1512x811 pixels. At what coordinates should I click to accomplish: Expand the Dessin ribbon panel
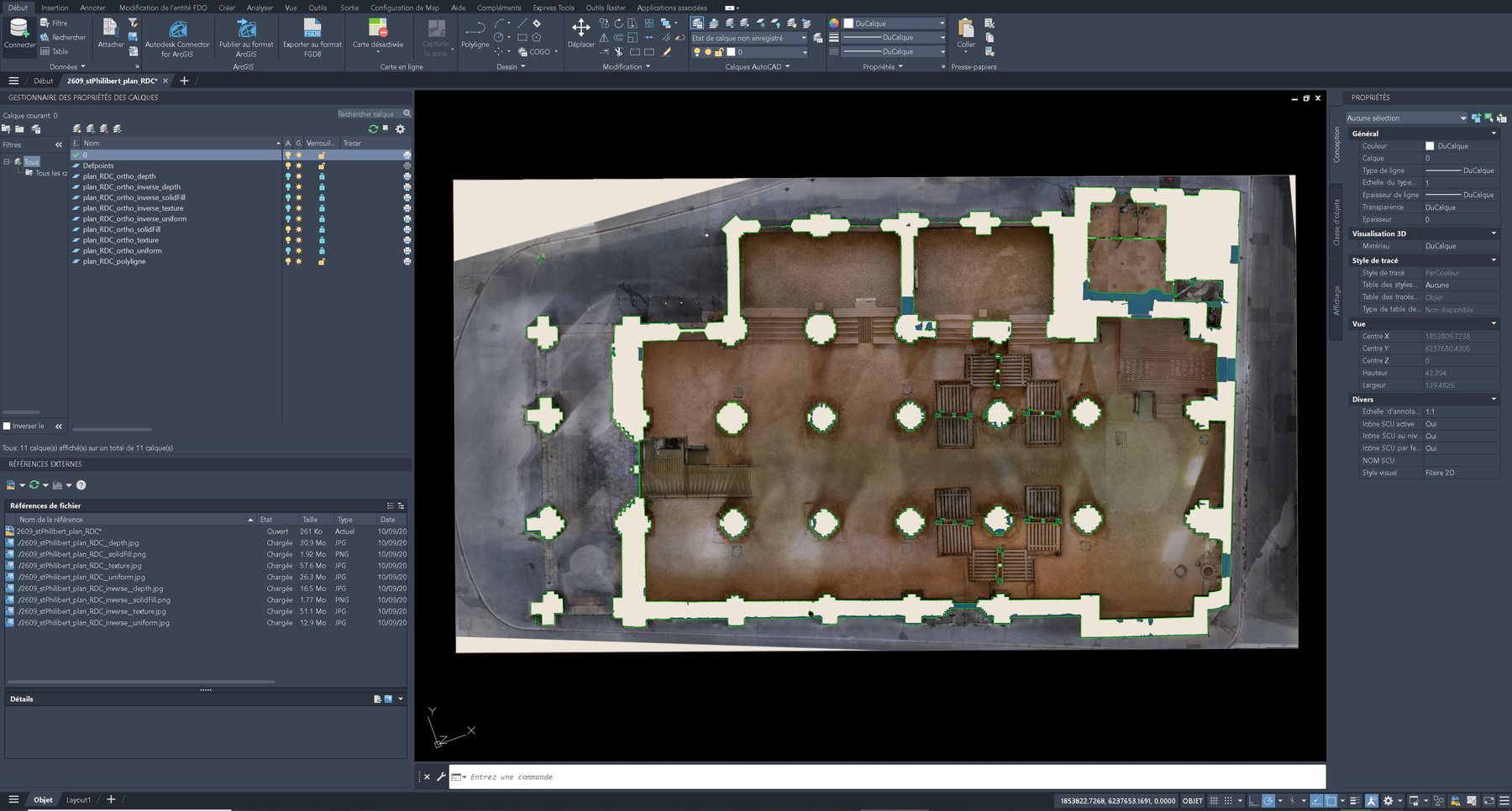511,66
